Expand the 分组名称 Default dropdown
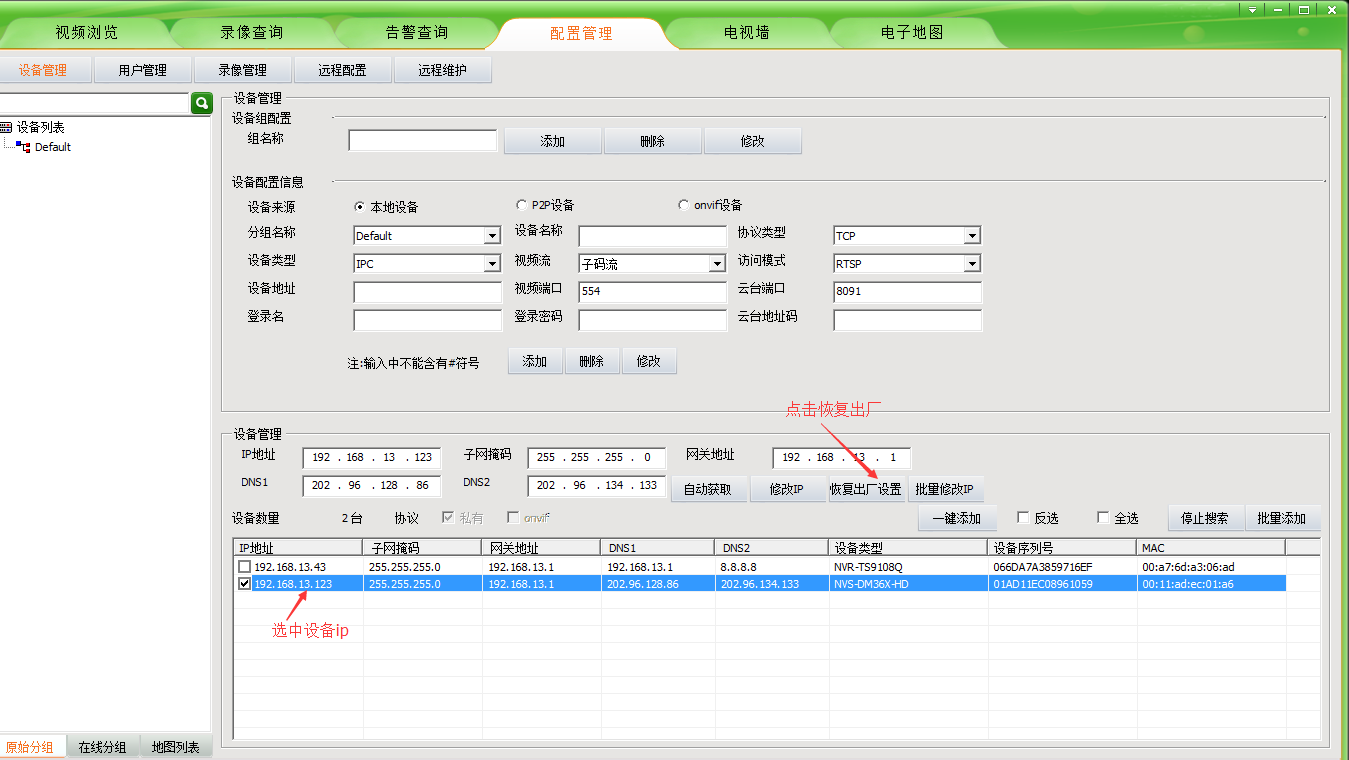1349x760 pixels. point(491,236)
